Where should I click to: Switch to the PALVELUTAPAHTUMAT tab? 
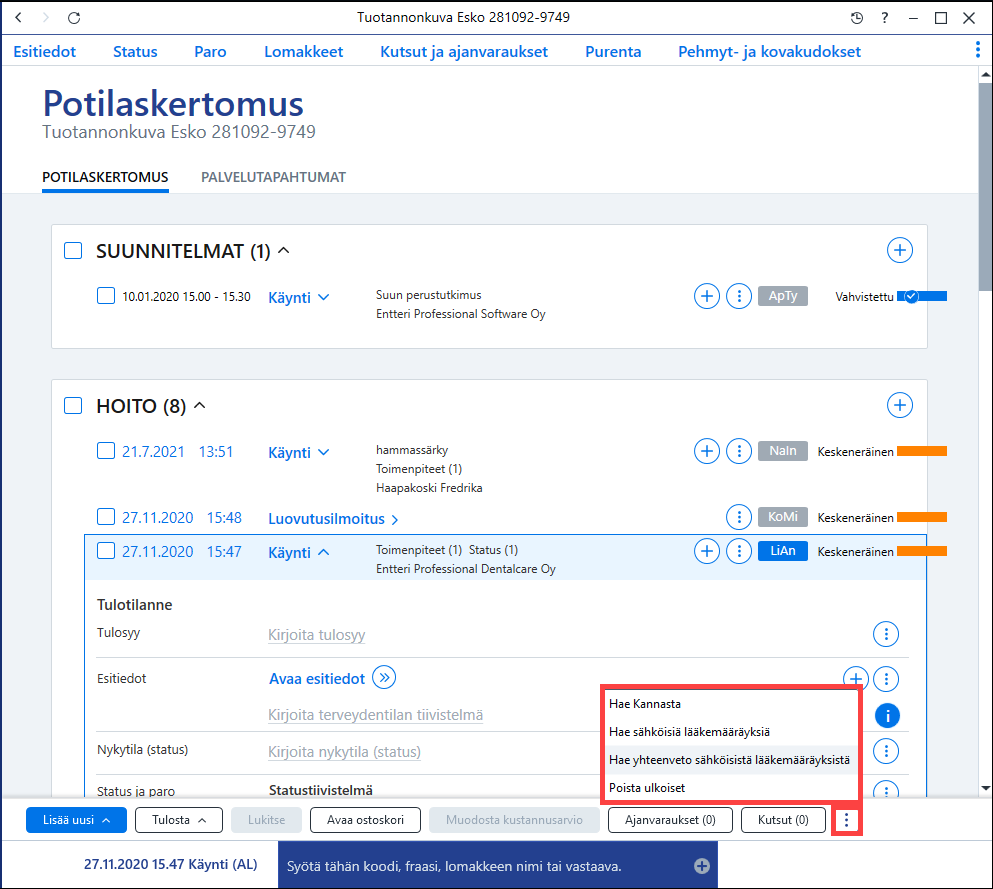[x=274, y=177]
